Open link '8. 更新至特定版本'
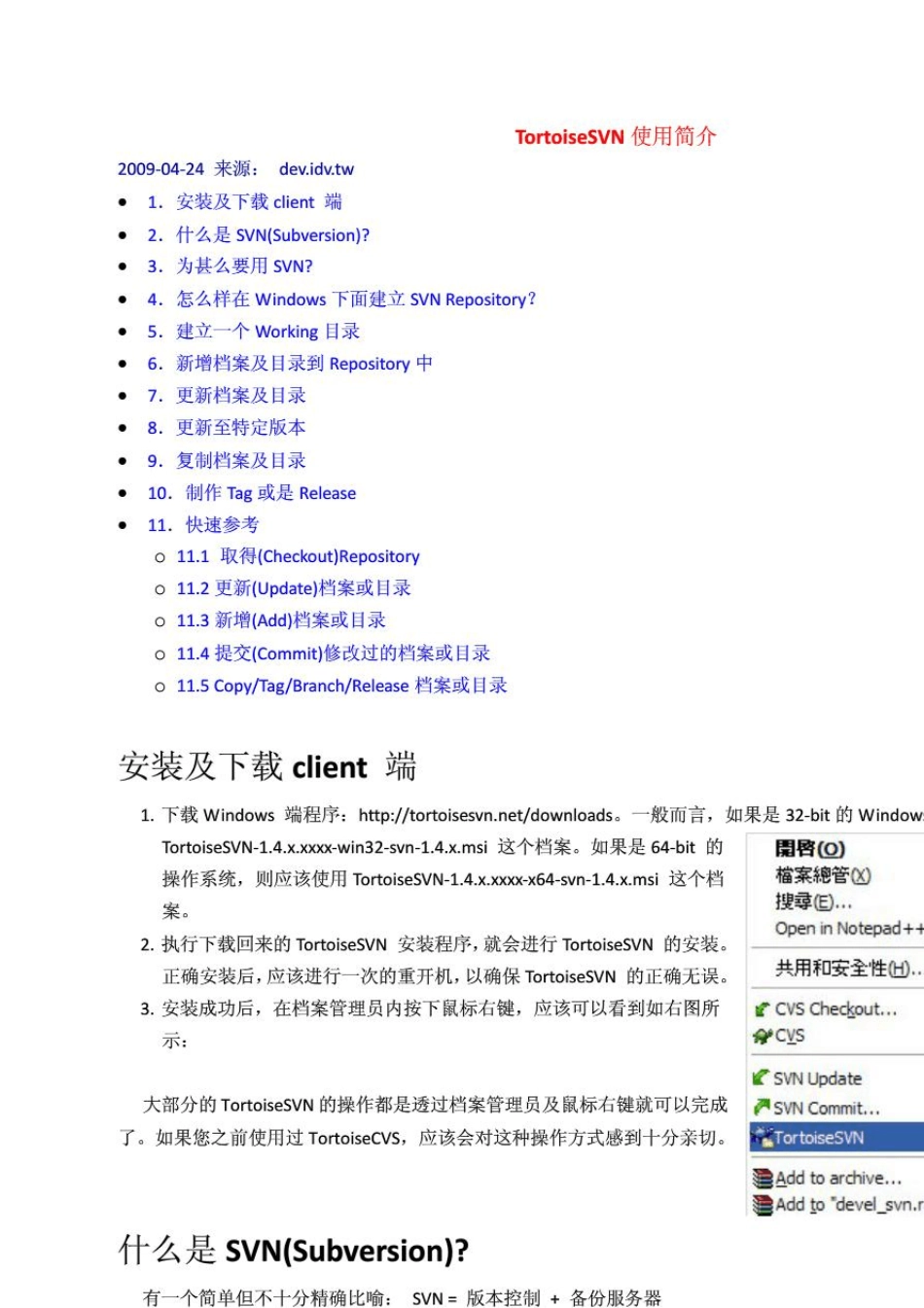The image size is (924, 1308). coord(226,427)
